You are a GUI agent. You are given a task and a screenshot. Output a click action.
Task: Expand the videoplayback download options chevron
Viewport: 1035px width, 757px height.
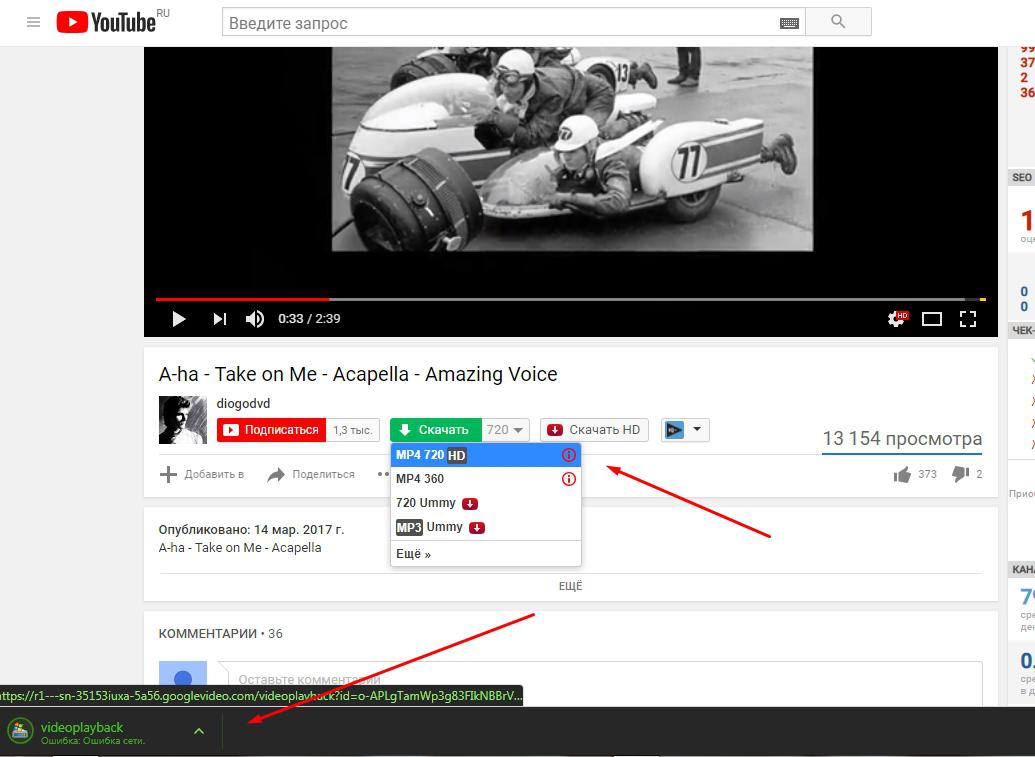click(199, 731)
